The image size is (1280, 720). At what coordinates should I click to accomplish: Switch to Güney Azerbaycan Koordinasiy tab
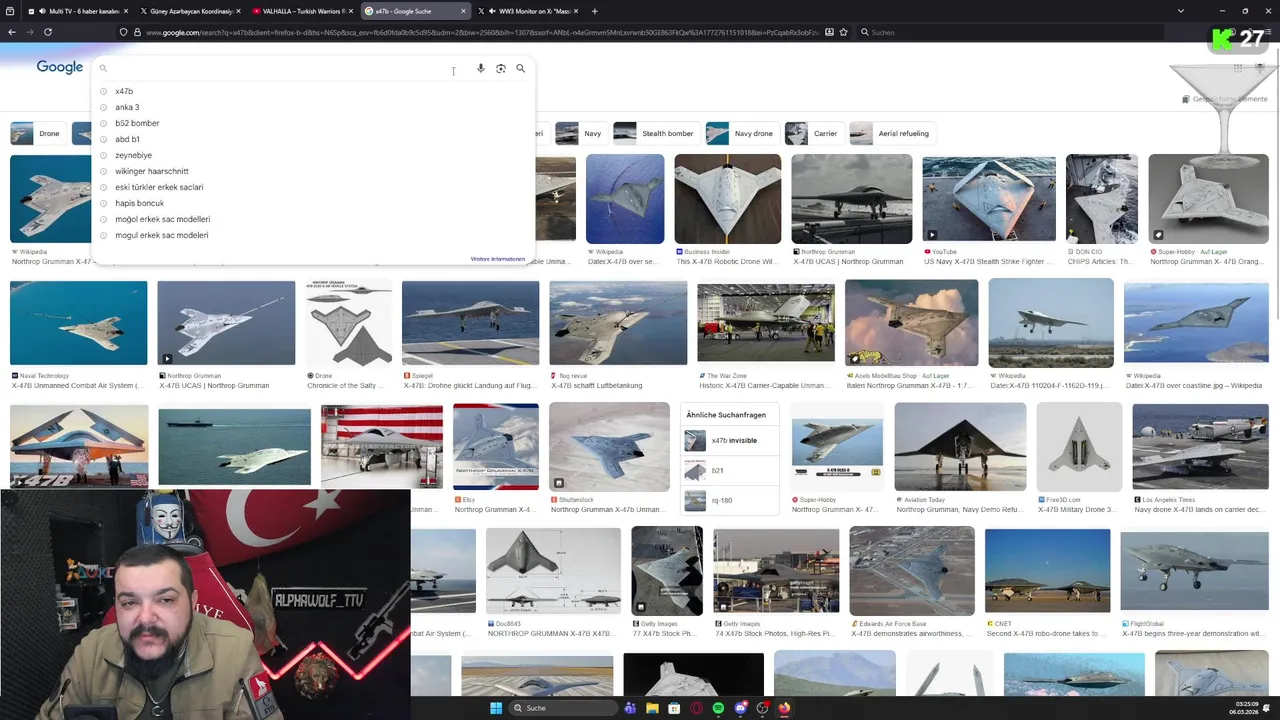coord(190,11)
